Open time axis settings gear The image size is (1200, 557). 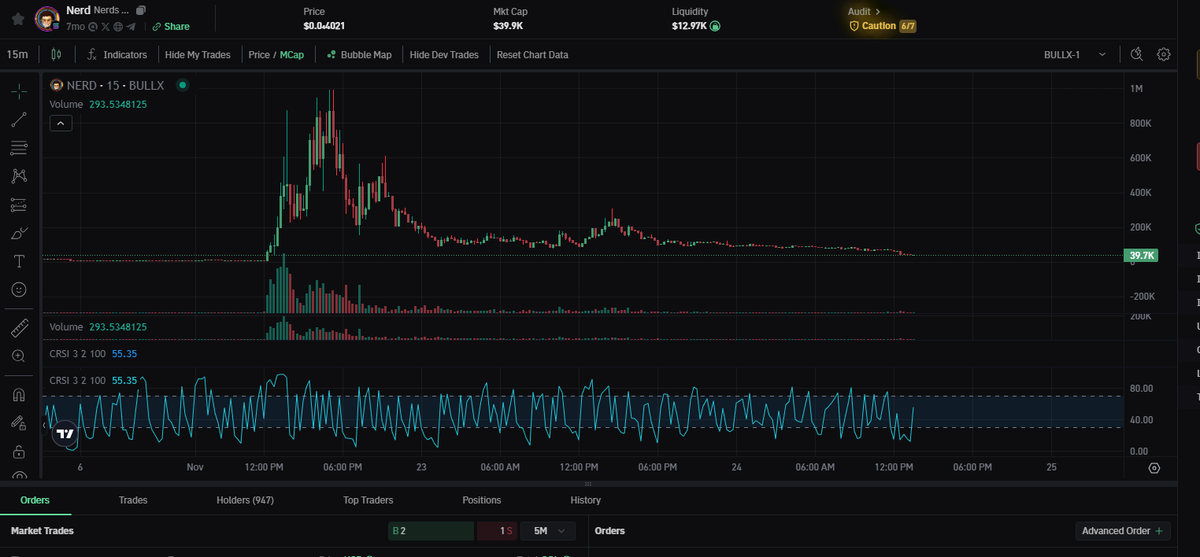pyautogui.click(x=1155, y=468)
